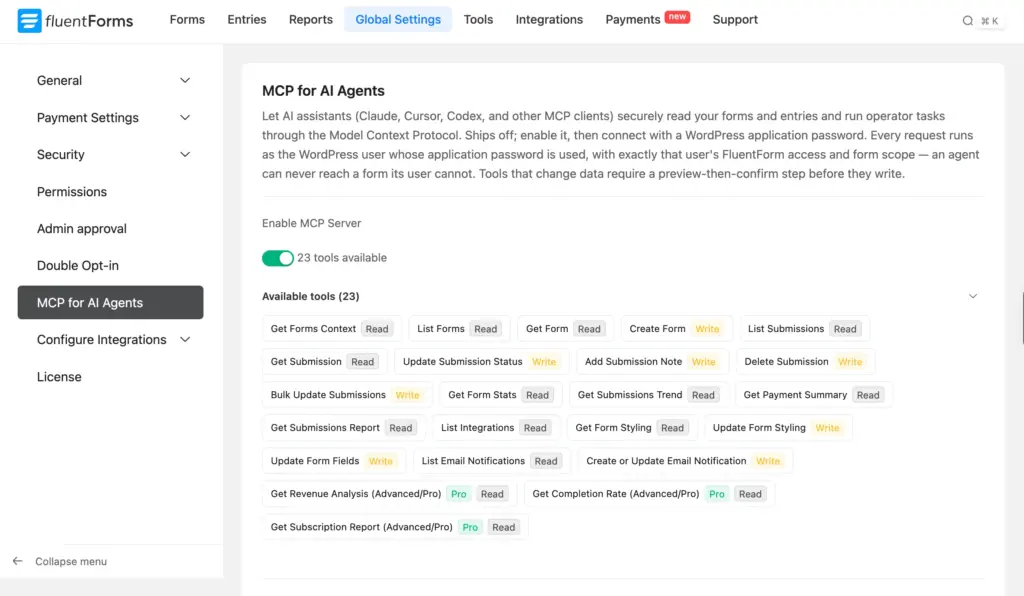Click the List Email Notifications tool chip

click(491, 461)
